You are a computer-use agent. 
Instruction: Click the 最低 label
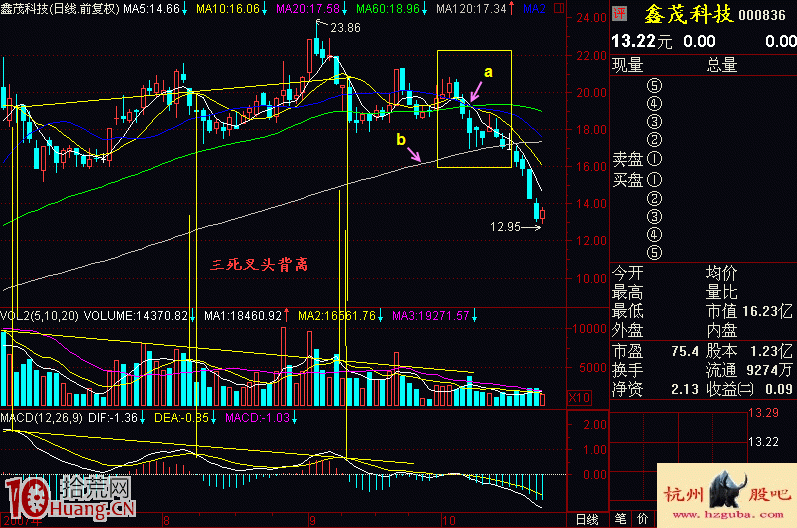point(627,310)
